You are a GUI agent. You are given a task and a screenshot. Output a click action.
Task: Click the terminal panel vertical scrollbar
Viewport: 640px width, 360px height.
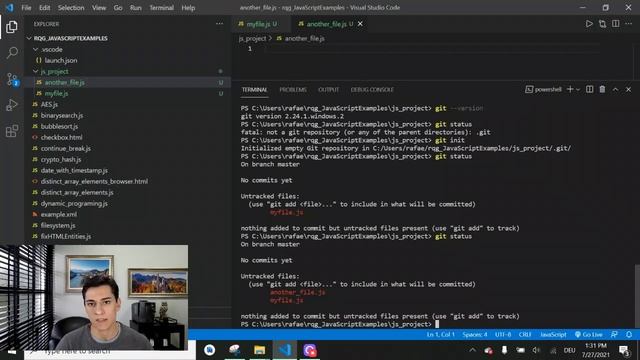[637, 297]
